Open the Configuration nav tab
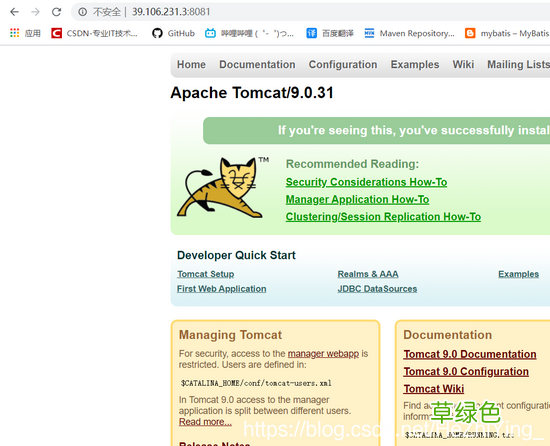The height and width of the screenshot is (446, 550). click(x=343, y=65)
